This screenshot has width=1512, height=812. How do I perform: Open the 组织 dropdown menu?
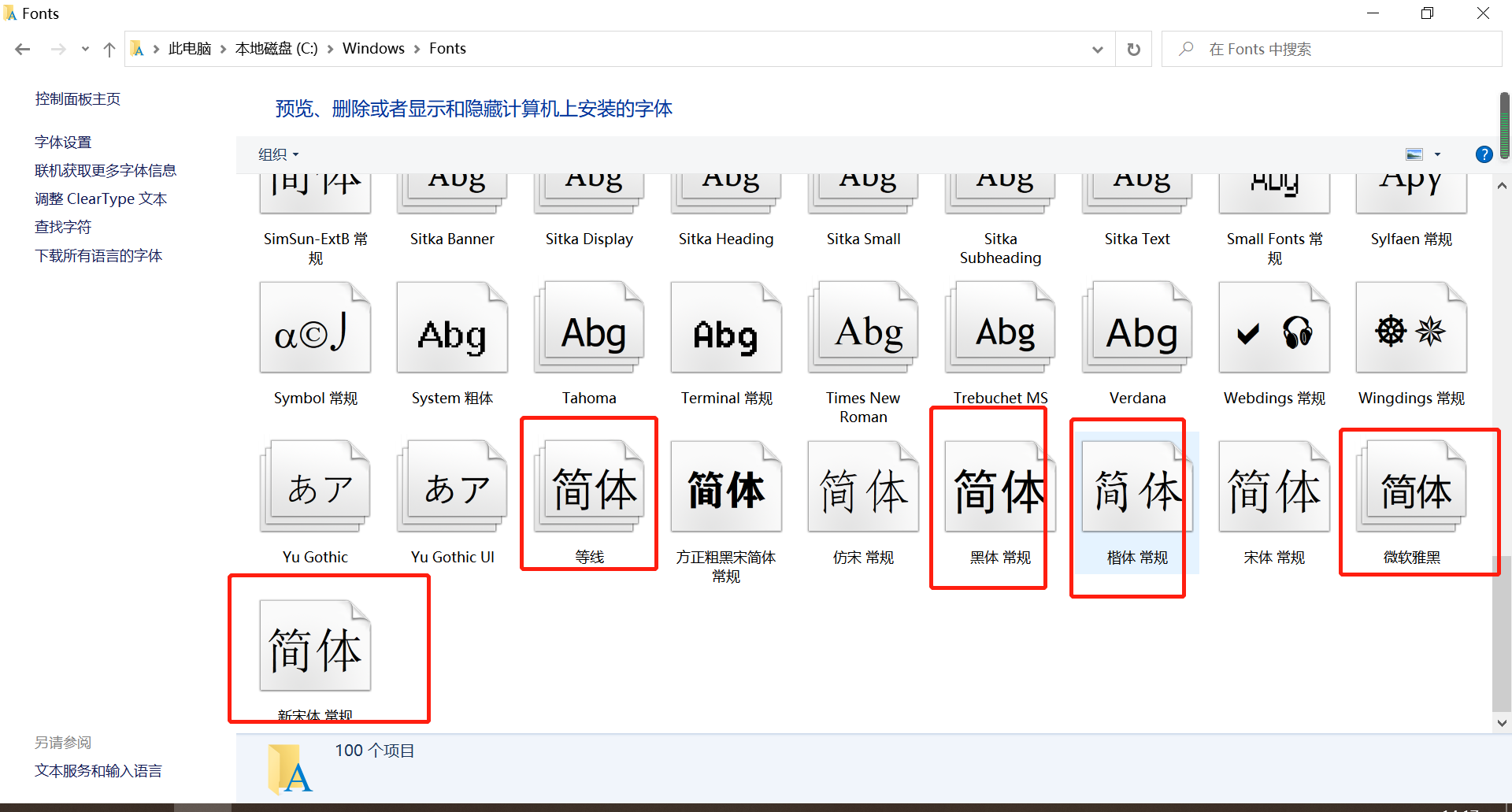(x=279, y=154)
